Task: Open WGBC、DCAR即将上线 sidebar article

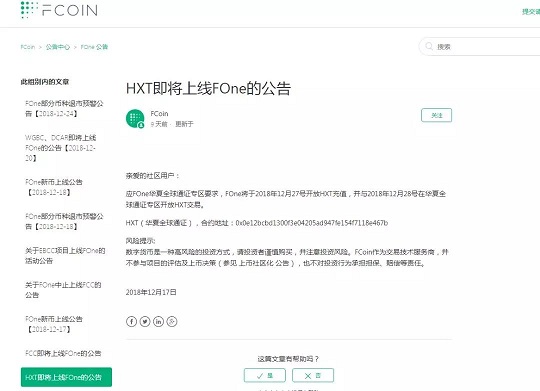Action: (x=61, y=148)
